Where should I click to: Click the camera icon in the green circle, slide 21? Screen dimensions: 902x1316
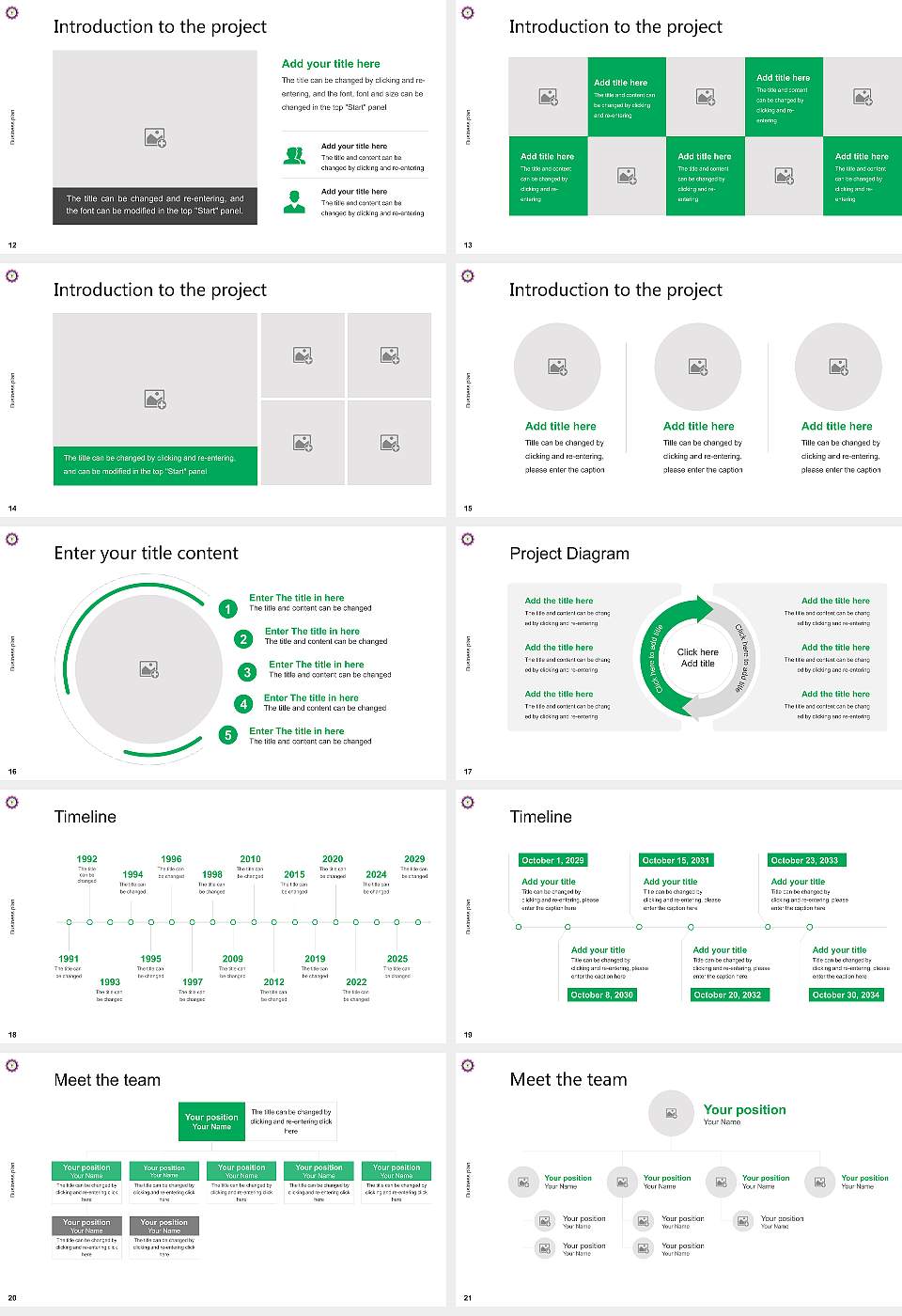(x=671, y=1112)
